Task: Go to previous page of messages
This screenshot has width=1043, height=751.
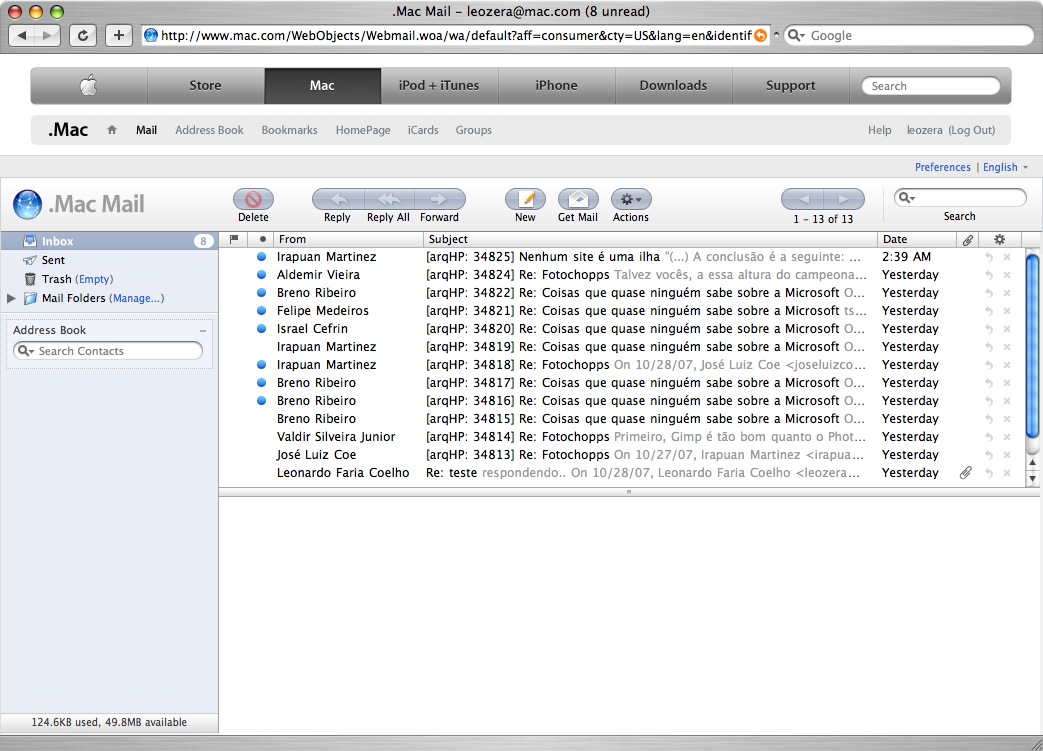Action: pyautogui.click(x=803, y=199)
